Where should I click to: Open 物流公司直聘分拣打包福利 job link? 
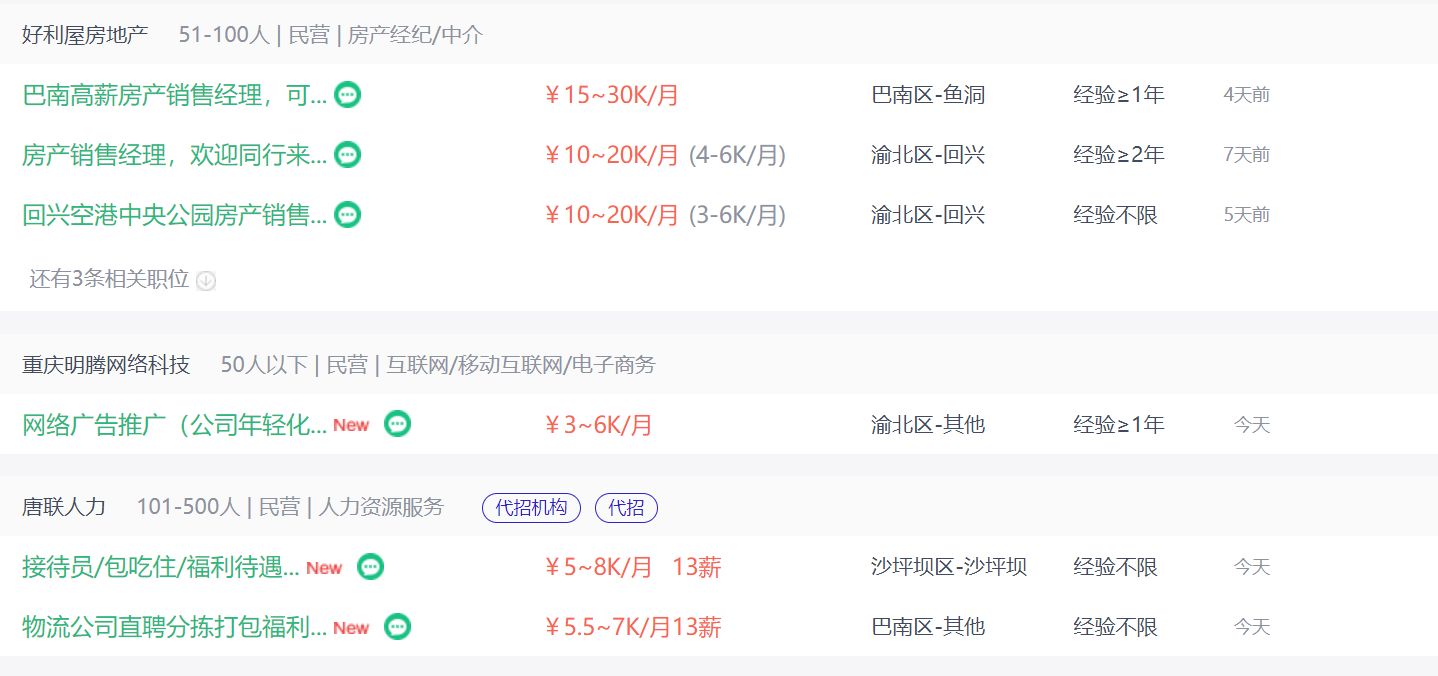[175, 627]
